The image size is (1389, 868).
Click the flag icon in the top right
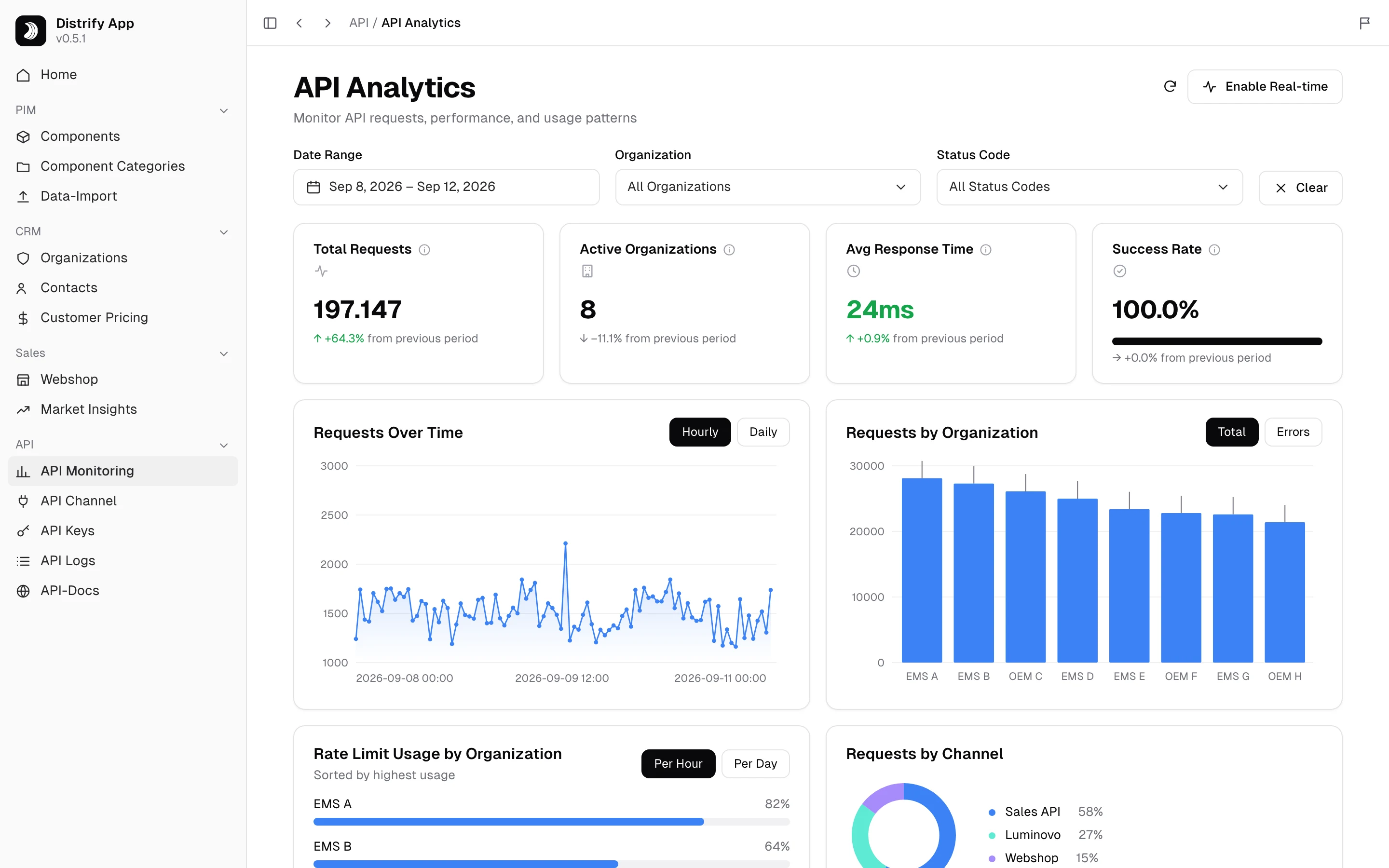click(x=1364, y=23)
